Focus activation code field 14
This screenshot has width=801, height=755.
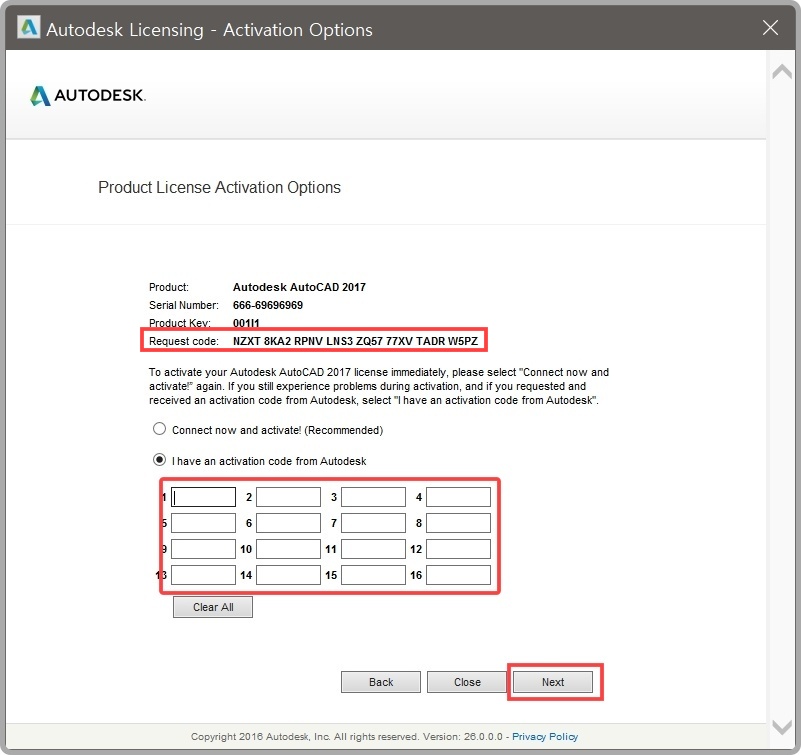[x=288, y=575]
